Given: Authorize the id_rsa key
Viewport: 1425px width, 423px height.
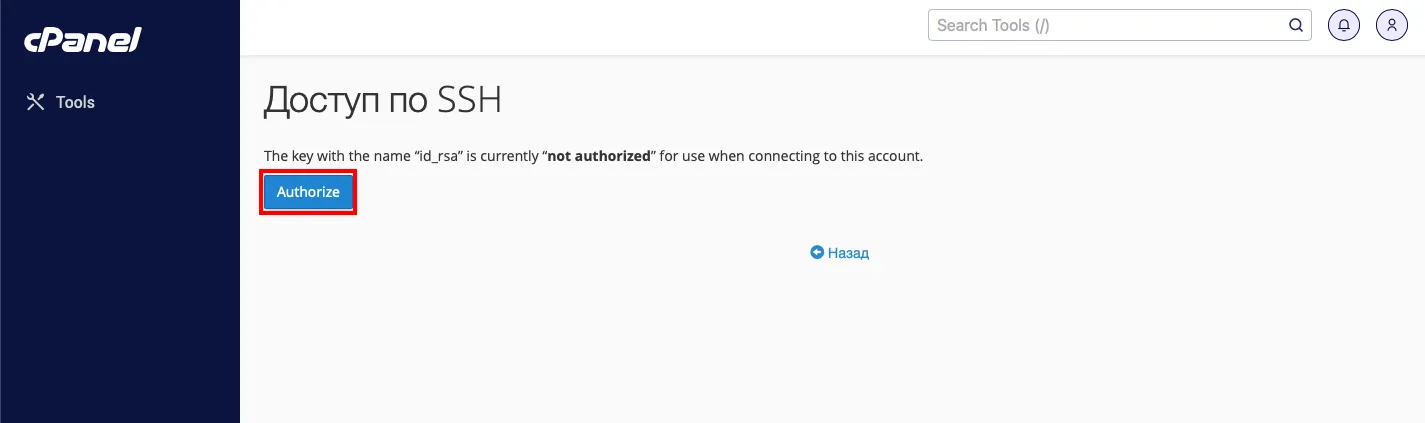Looking at the screenshot, I should click(x=308, y=192).
